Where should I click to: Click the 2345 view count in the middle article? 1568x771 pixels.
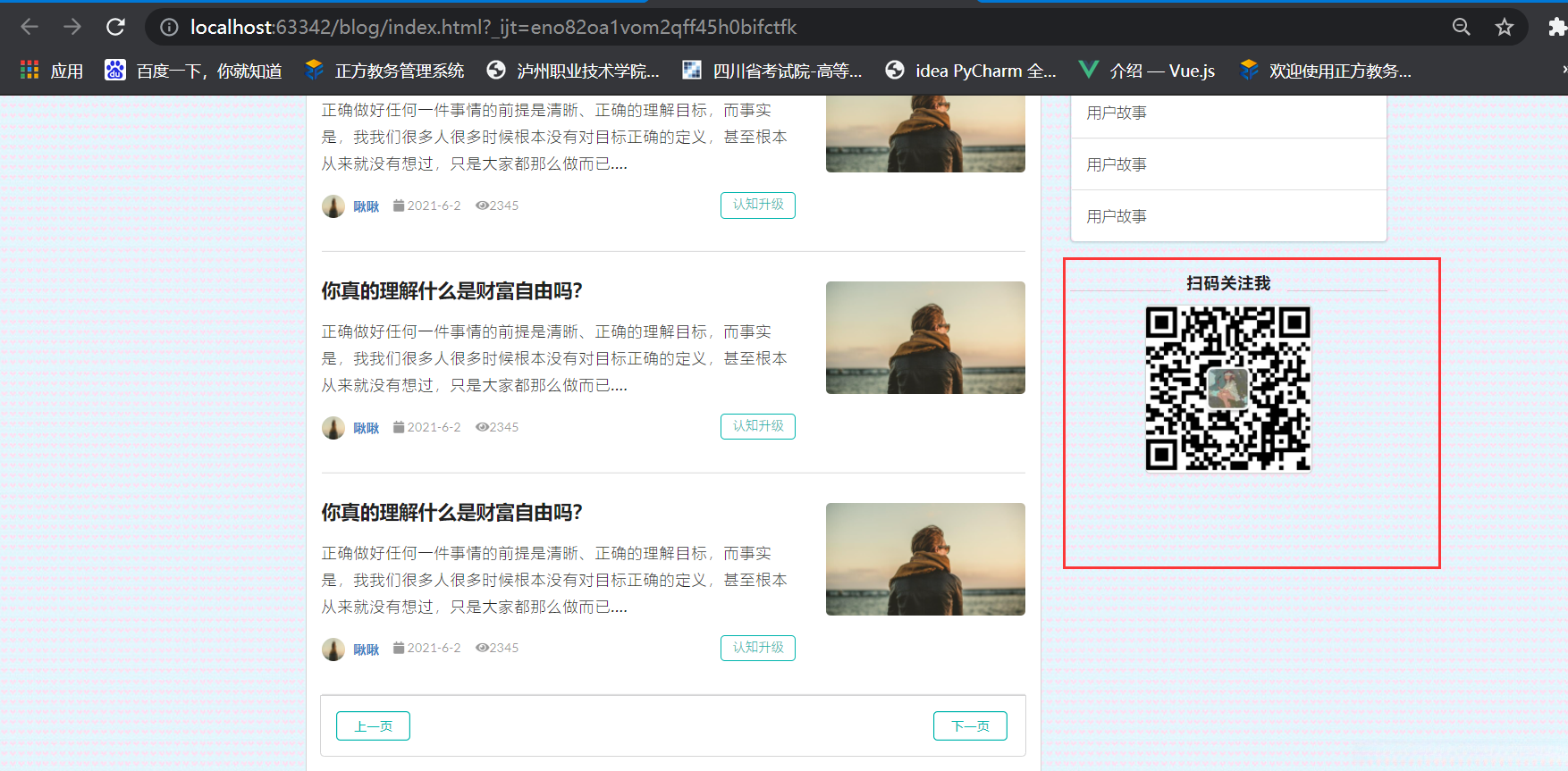(x=504, y=427)
